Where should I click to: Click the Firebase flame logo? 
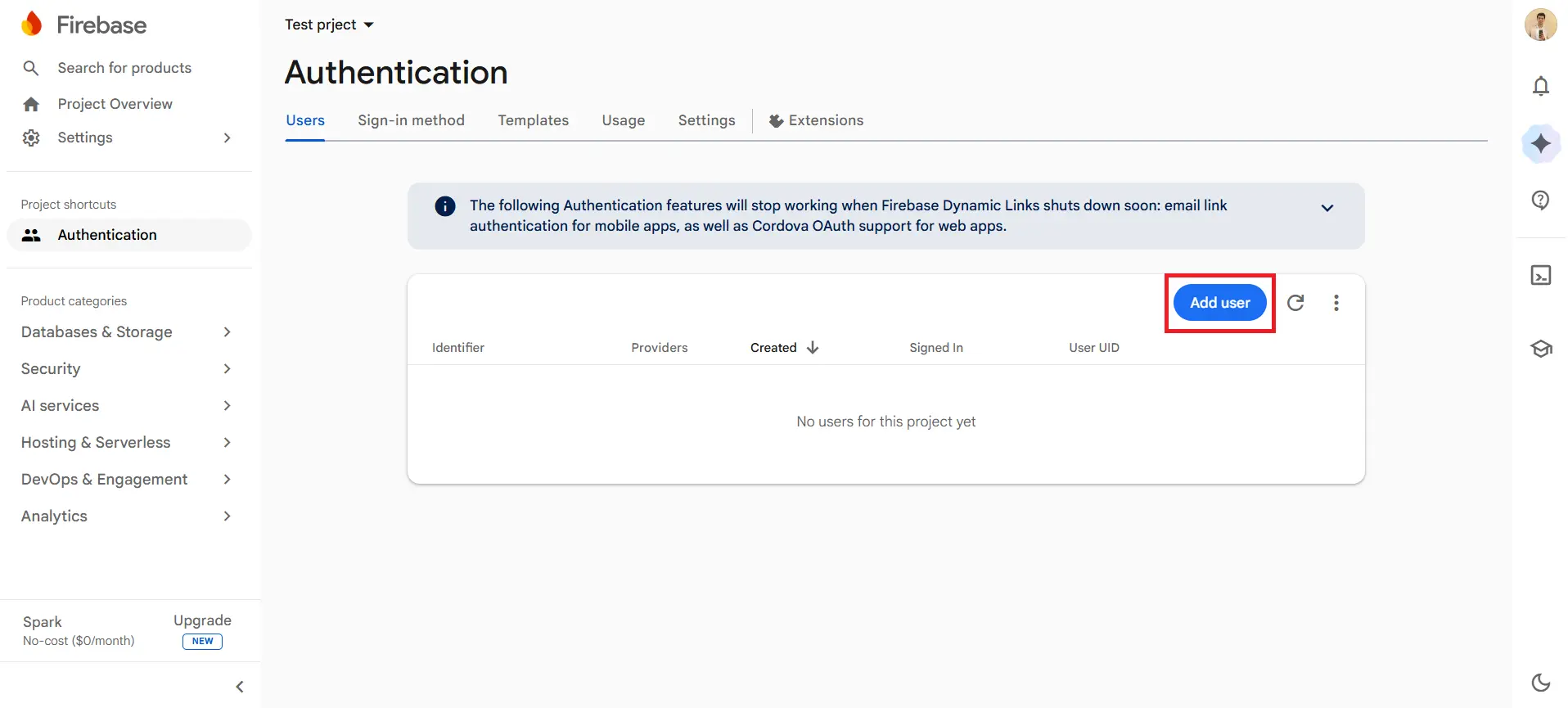pos(31,25)
